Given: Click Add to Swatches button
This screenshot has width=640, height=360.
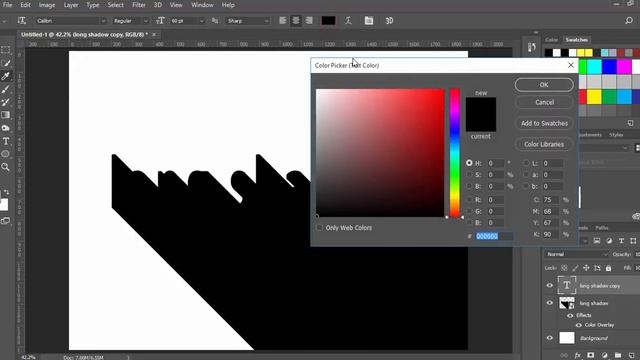Looking at the screenshot, I should 544,123.
